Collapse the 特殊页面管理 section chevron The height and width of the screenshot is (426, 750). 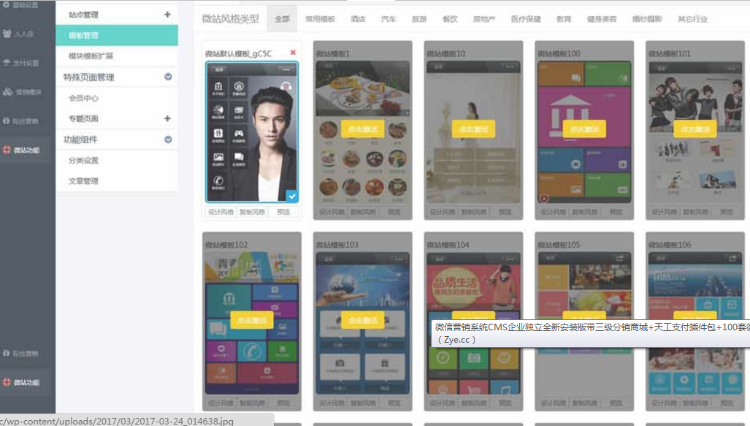tap(168, 76)
